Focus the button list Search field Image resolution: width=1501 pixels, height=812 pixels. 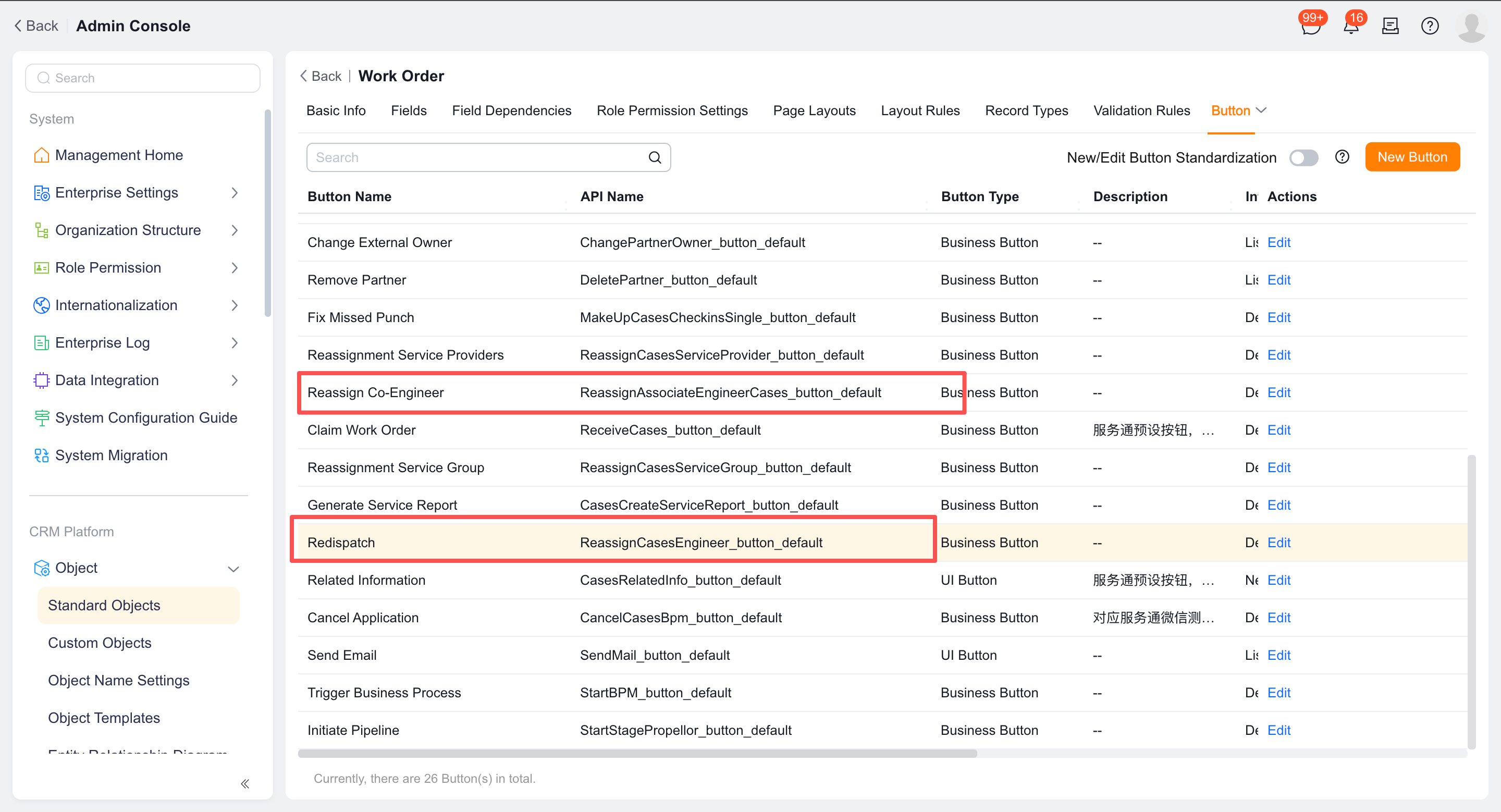488,157
